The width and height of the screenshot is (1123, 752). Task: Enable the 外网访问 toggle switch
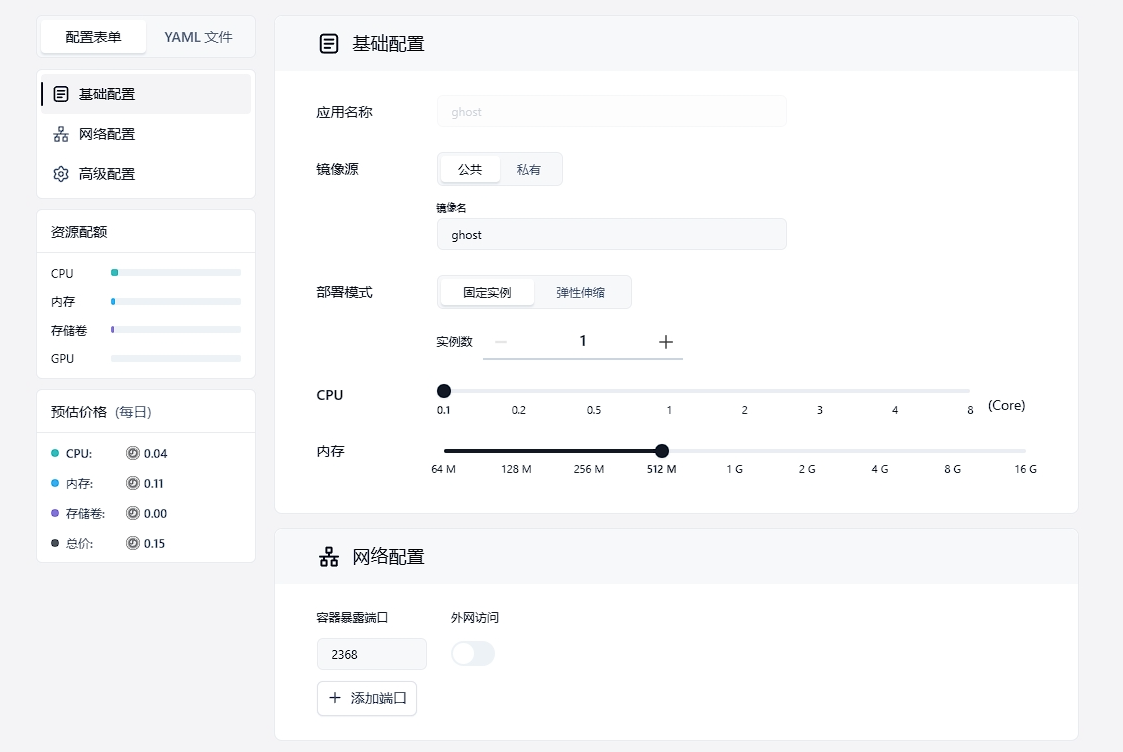tap(473, 654)
